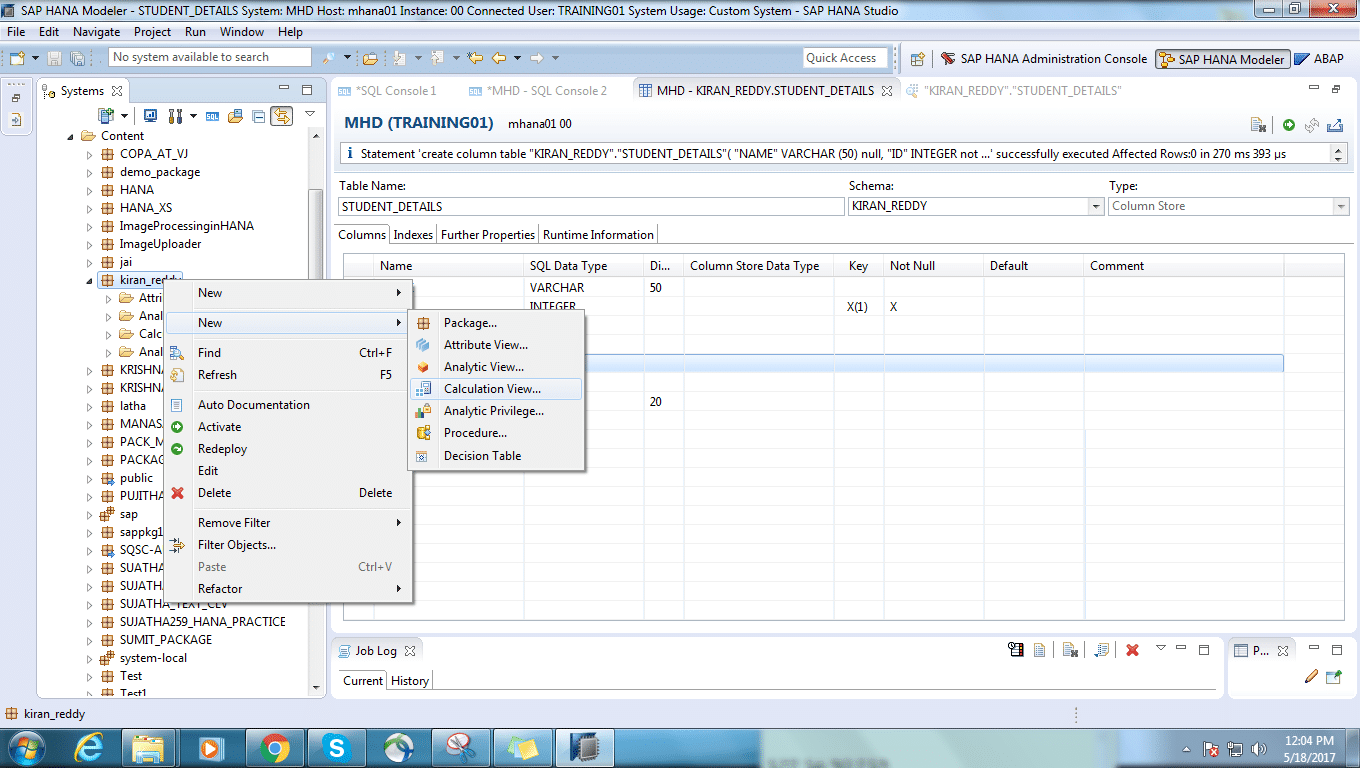The height and width of the screenshot is (768, 1360).
Task: Switch to *MHD - SQL Console 2 tab
Action: (x=538, y=91)
